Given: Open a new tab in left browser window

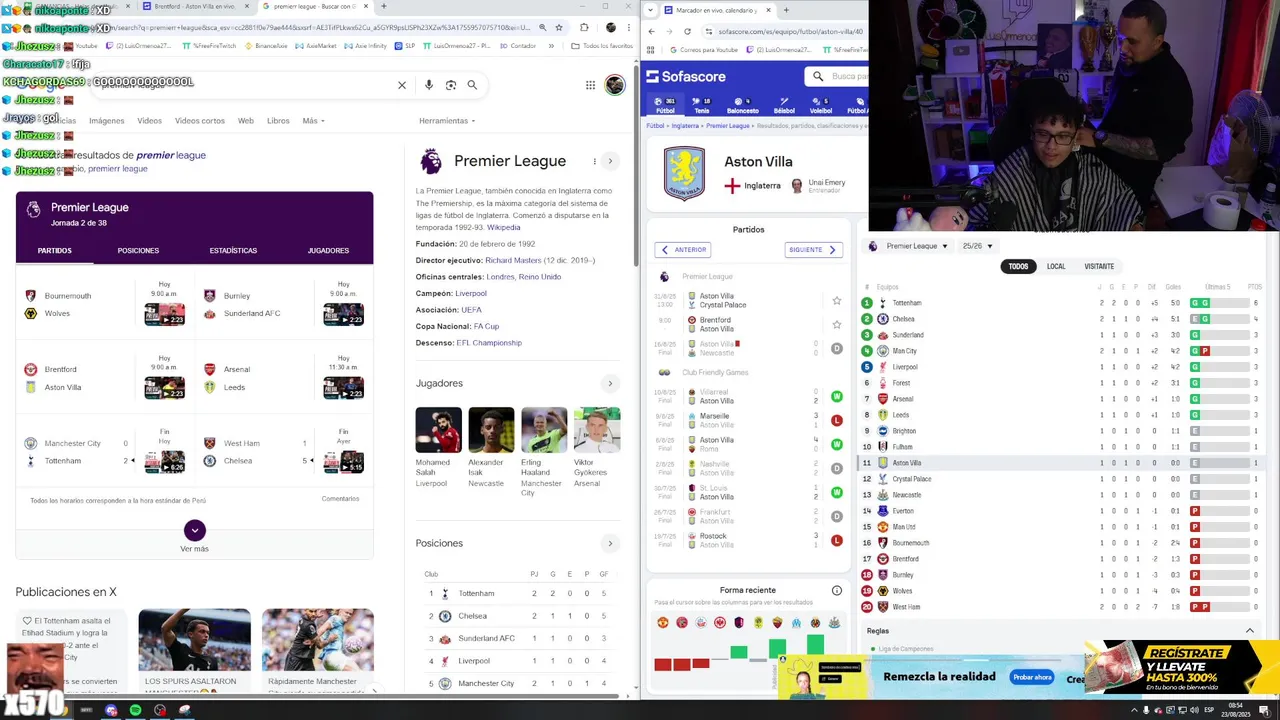Looking at the screenshot, I should tap(386, 6).
